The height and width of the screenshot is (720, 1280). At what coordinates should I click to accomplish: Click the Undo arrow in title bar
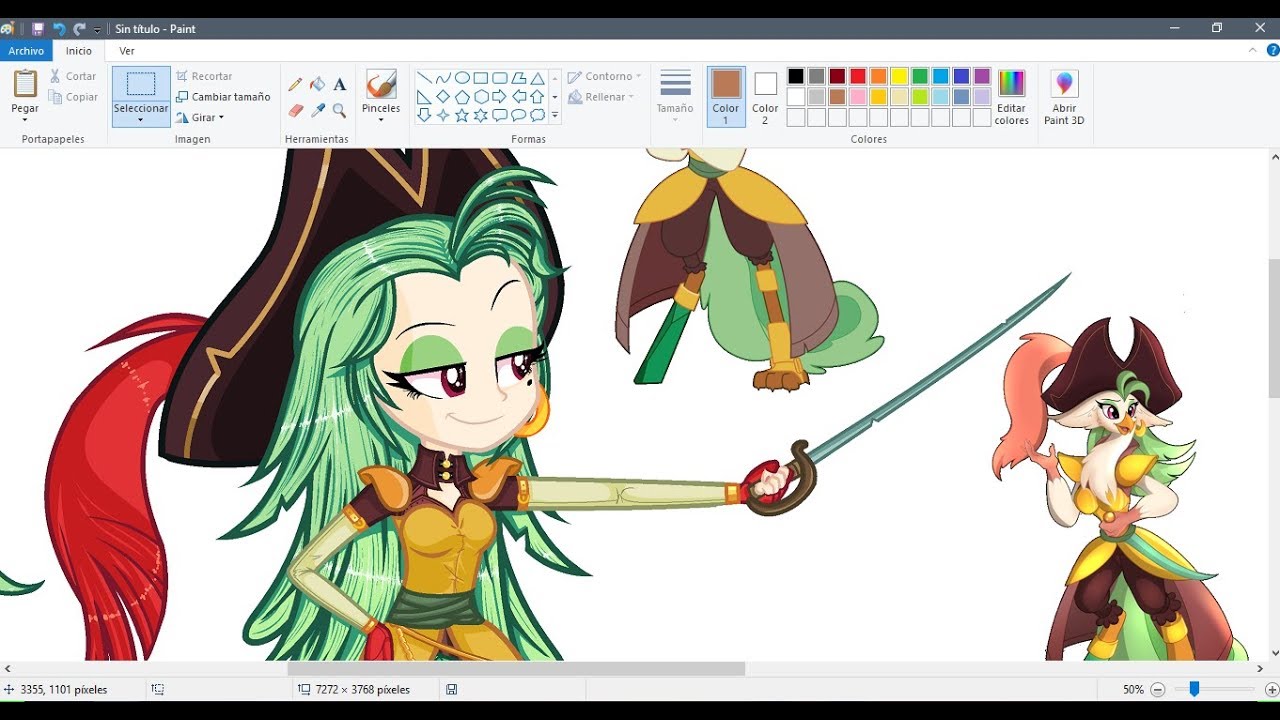coord(59,29)
